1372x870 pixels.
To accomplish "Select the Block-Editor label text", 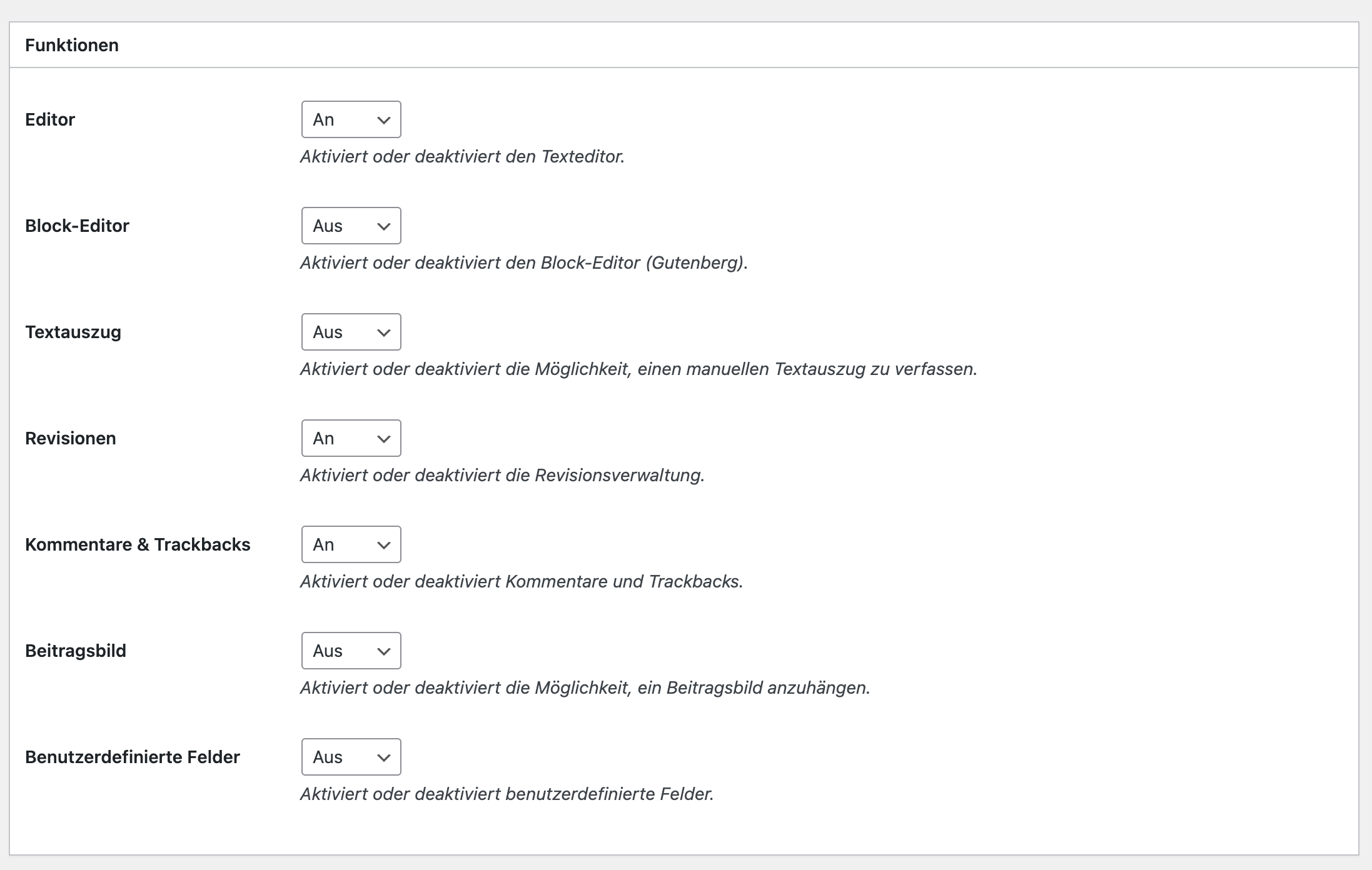I will coord(77,226).
